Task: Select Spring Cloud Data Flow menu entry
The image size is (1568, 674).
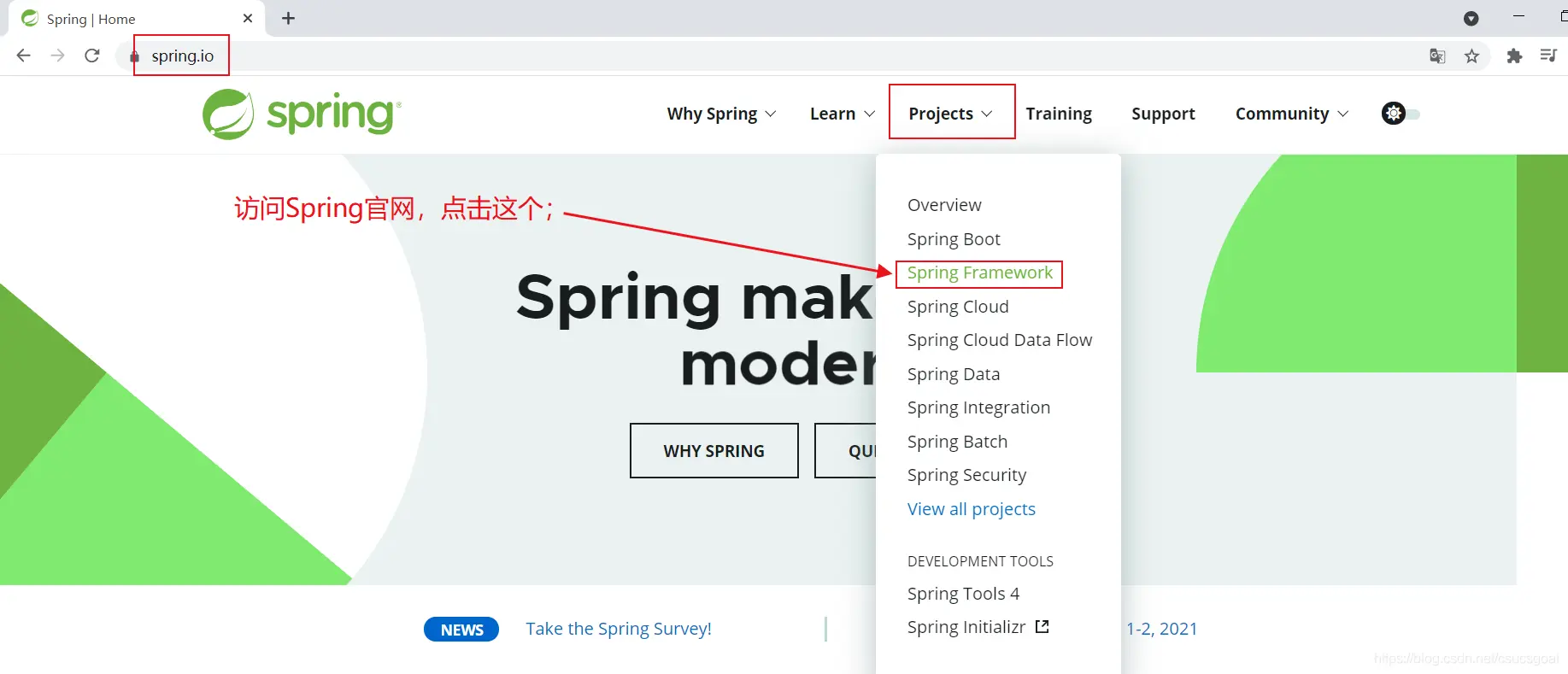Action: pos(1000,340)
